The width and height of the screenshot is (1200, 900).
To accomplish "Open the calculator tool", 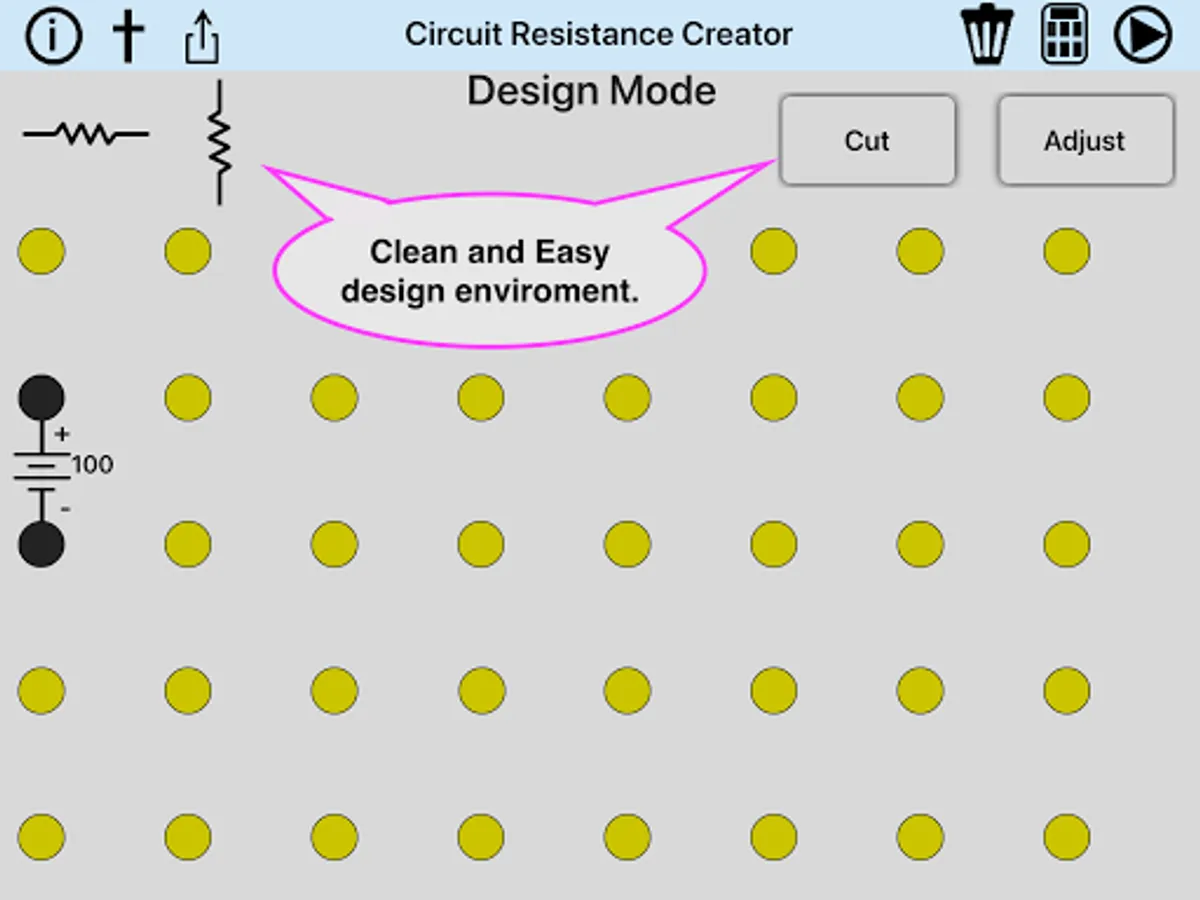I will tap(1063, 33).
